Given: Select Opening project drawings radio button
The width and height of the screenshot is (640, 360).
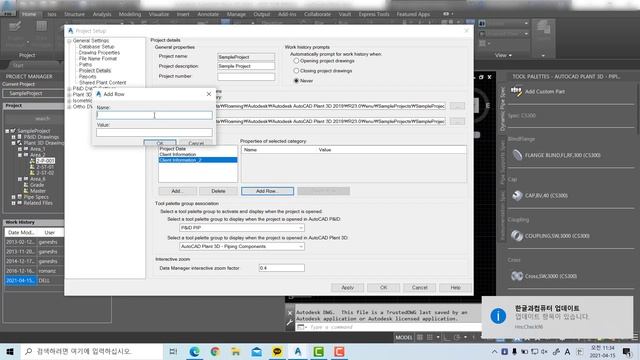Looking at the screenshot, I should pos(296,61).
